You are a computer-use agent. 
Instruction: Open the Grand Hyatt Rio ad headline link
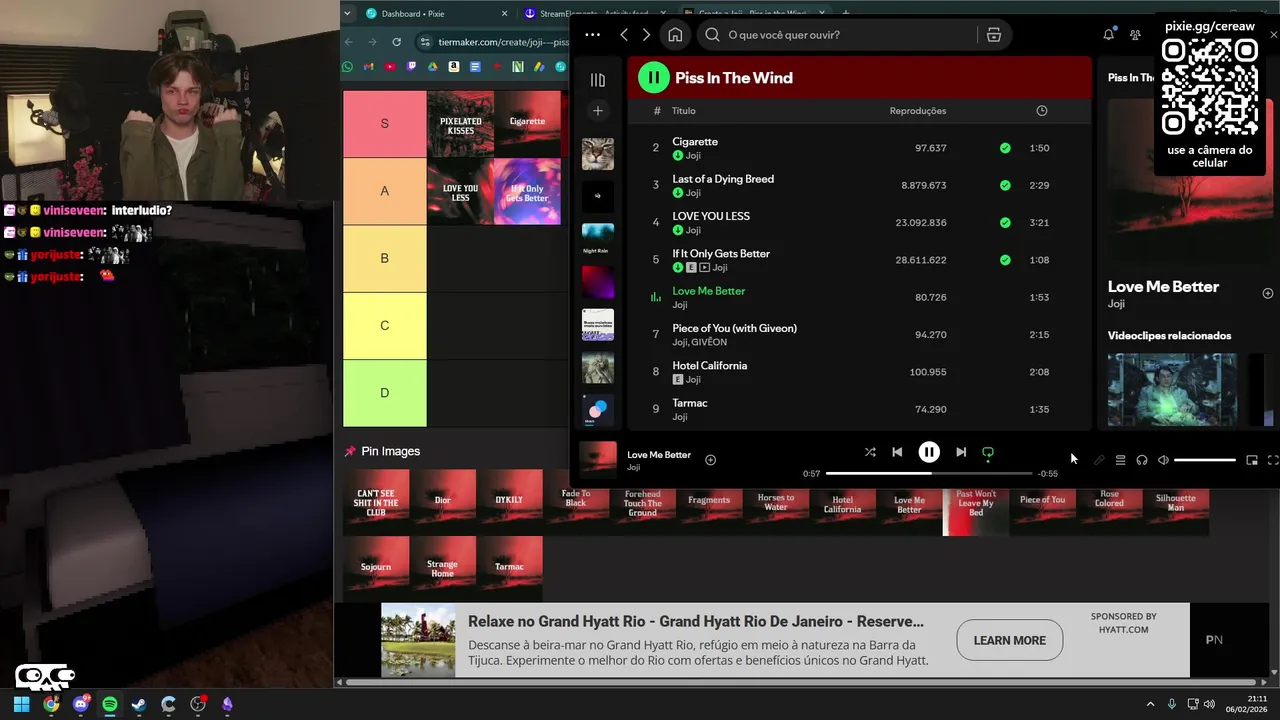click(x=696, y=621)
